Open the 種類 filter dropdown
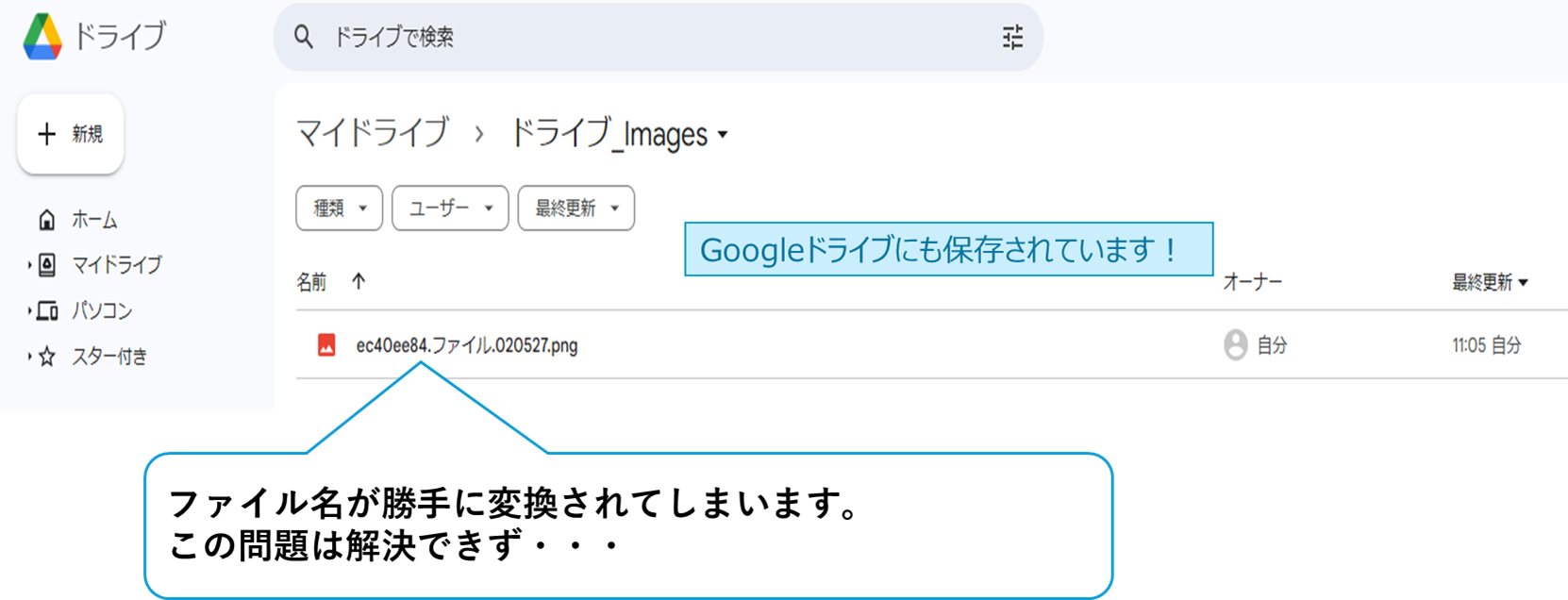 coord(340,208)
